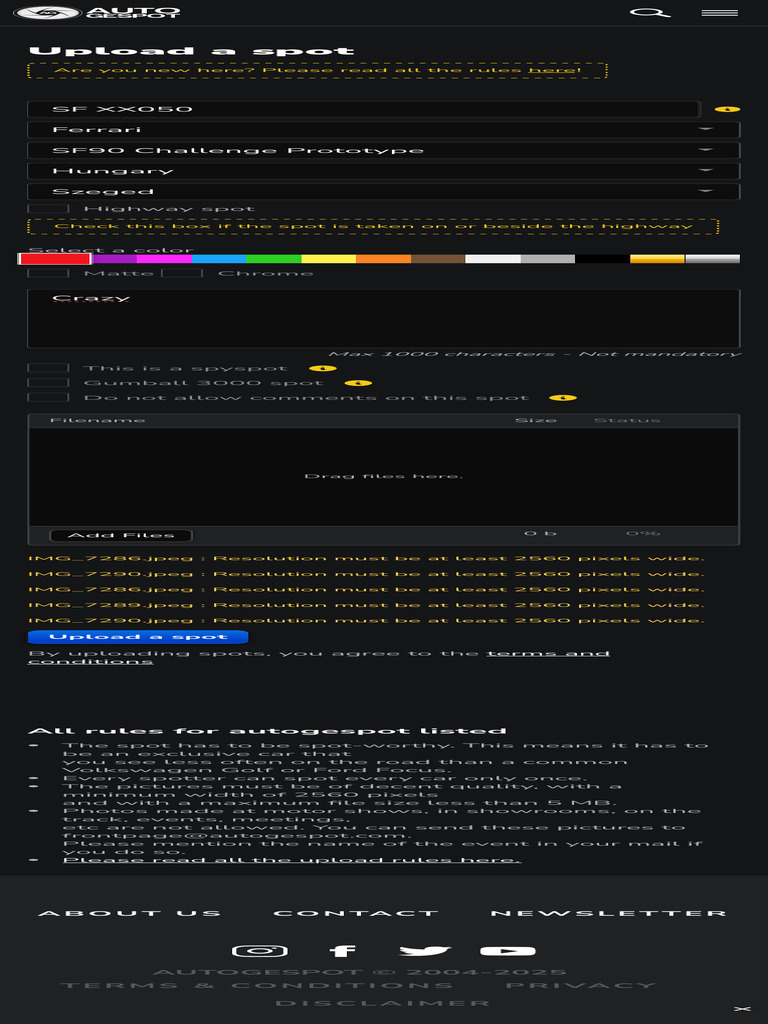Click the Status column header

(x=627, y=420)
